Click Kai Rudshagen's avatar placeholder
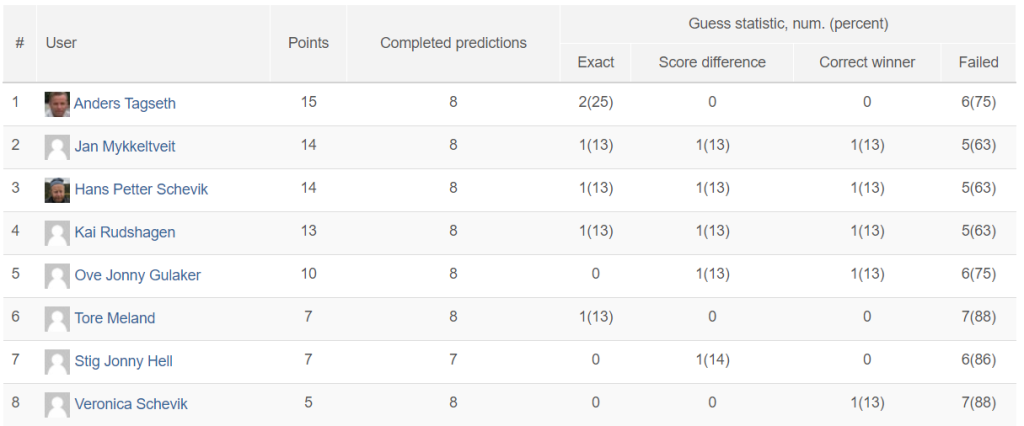 pos(57,233)
